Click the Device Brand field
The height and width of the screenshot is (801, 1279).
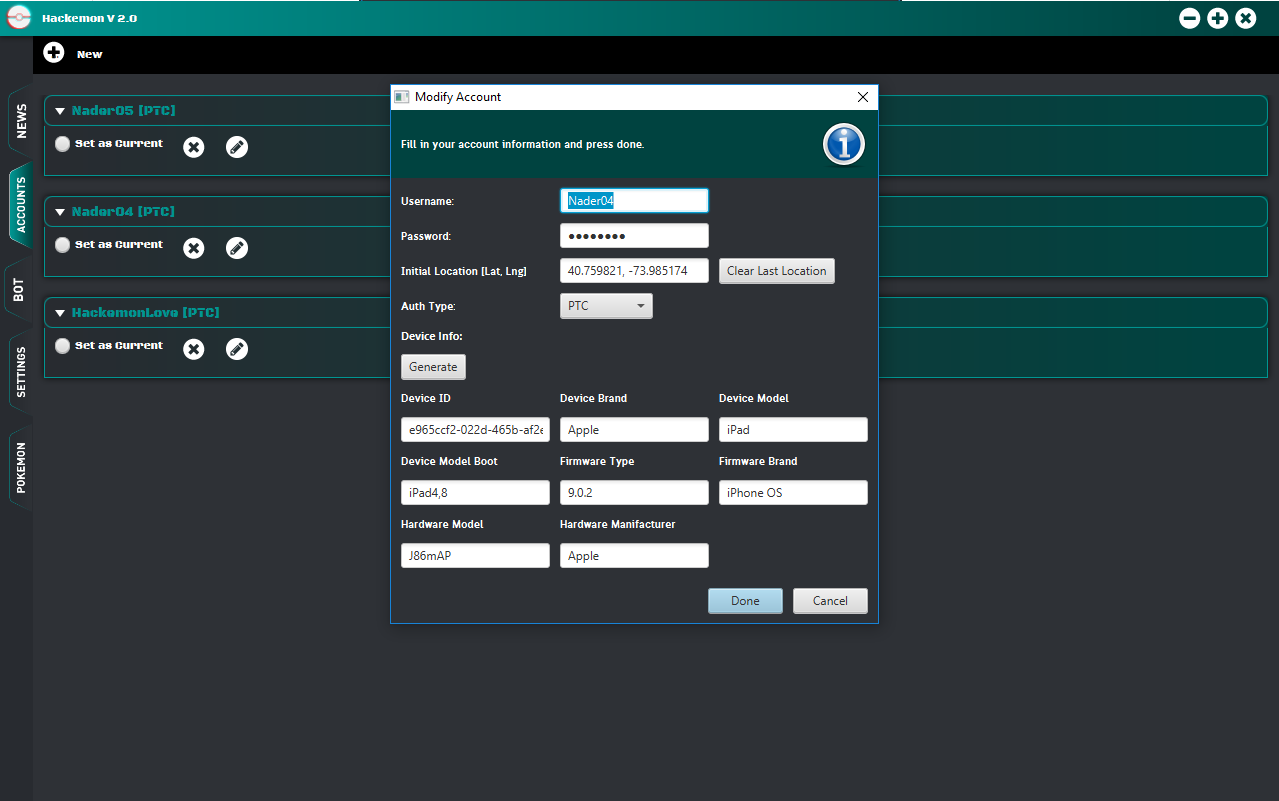634,430
